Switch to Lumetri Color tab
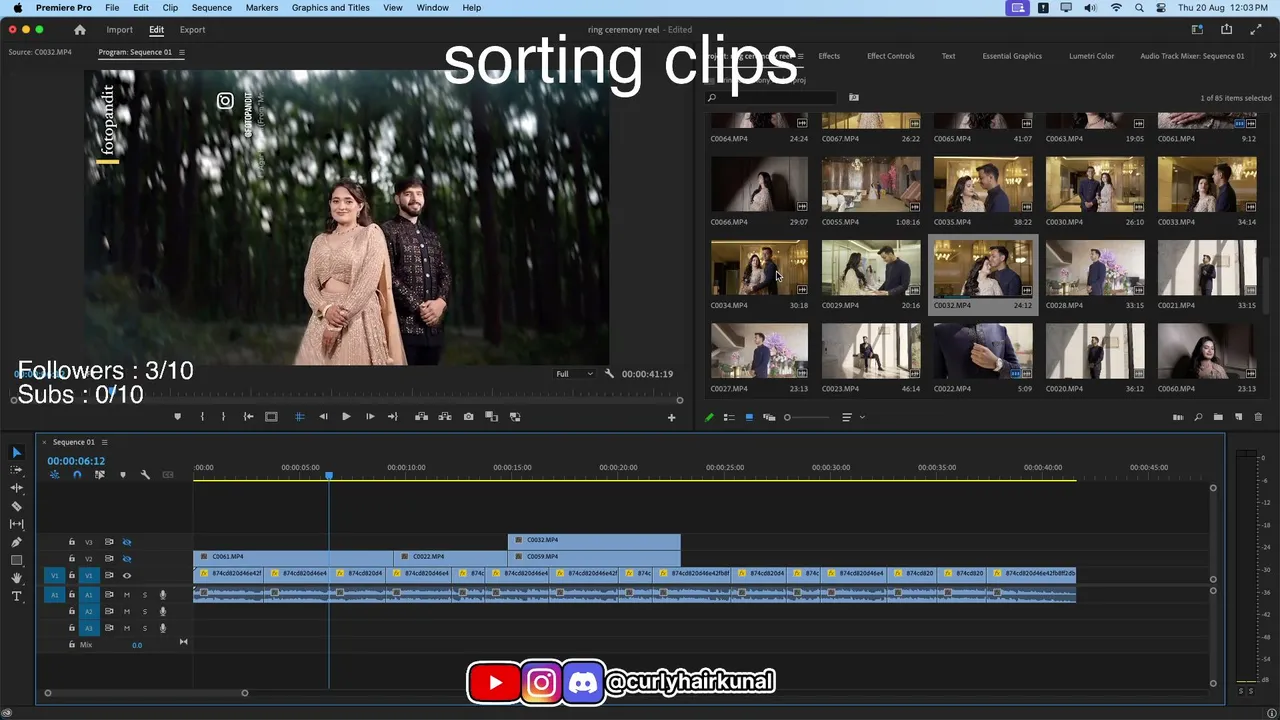The height and width of the screenshot is (720, 1280). (1091, 56)
